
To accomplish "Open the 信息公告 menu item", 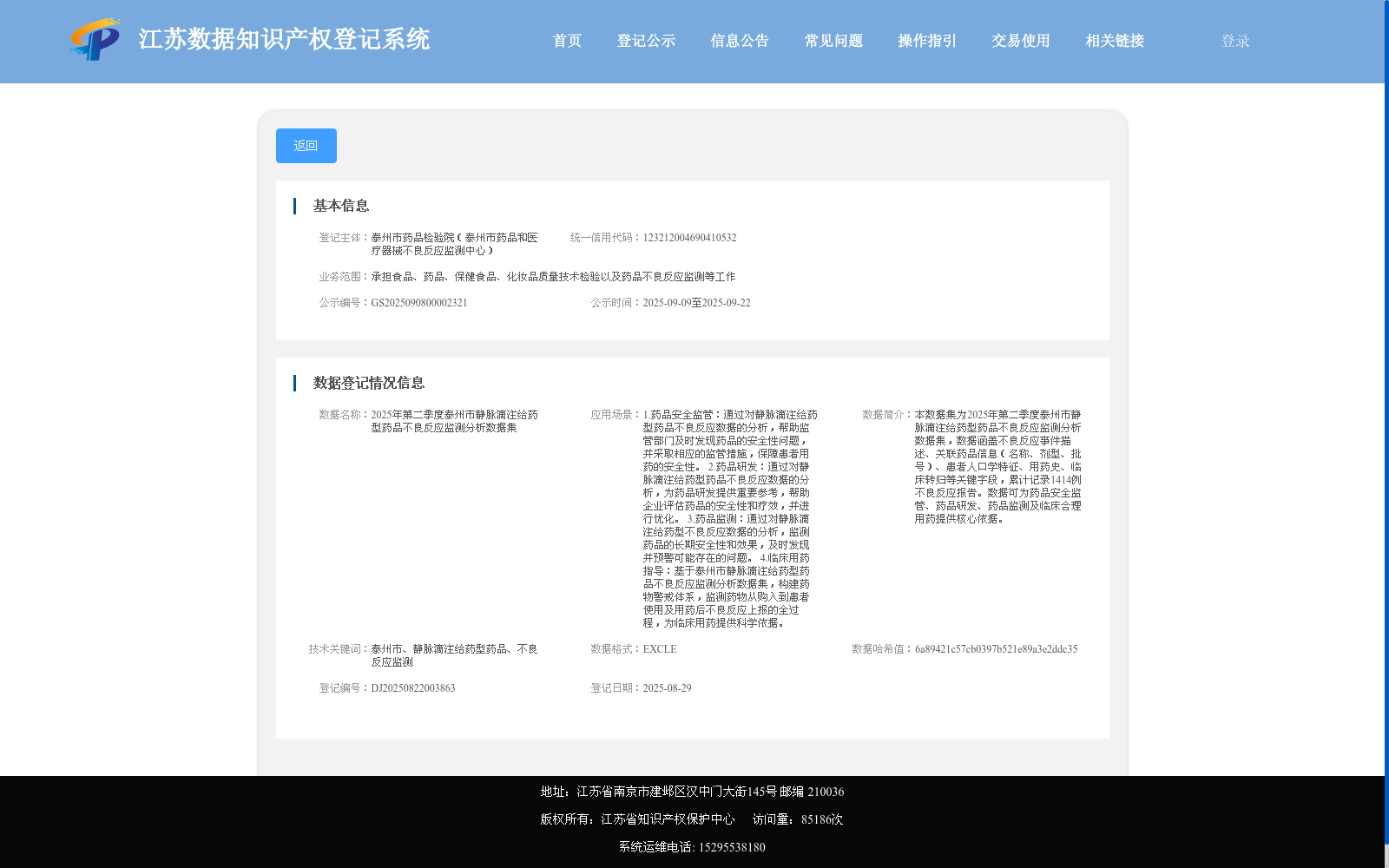I will [x=740, y=41].
